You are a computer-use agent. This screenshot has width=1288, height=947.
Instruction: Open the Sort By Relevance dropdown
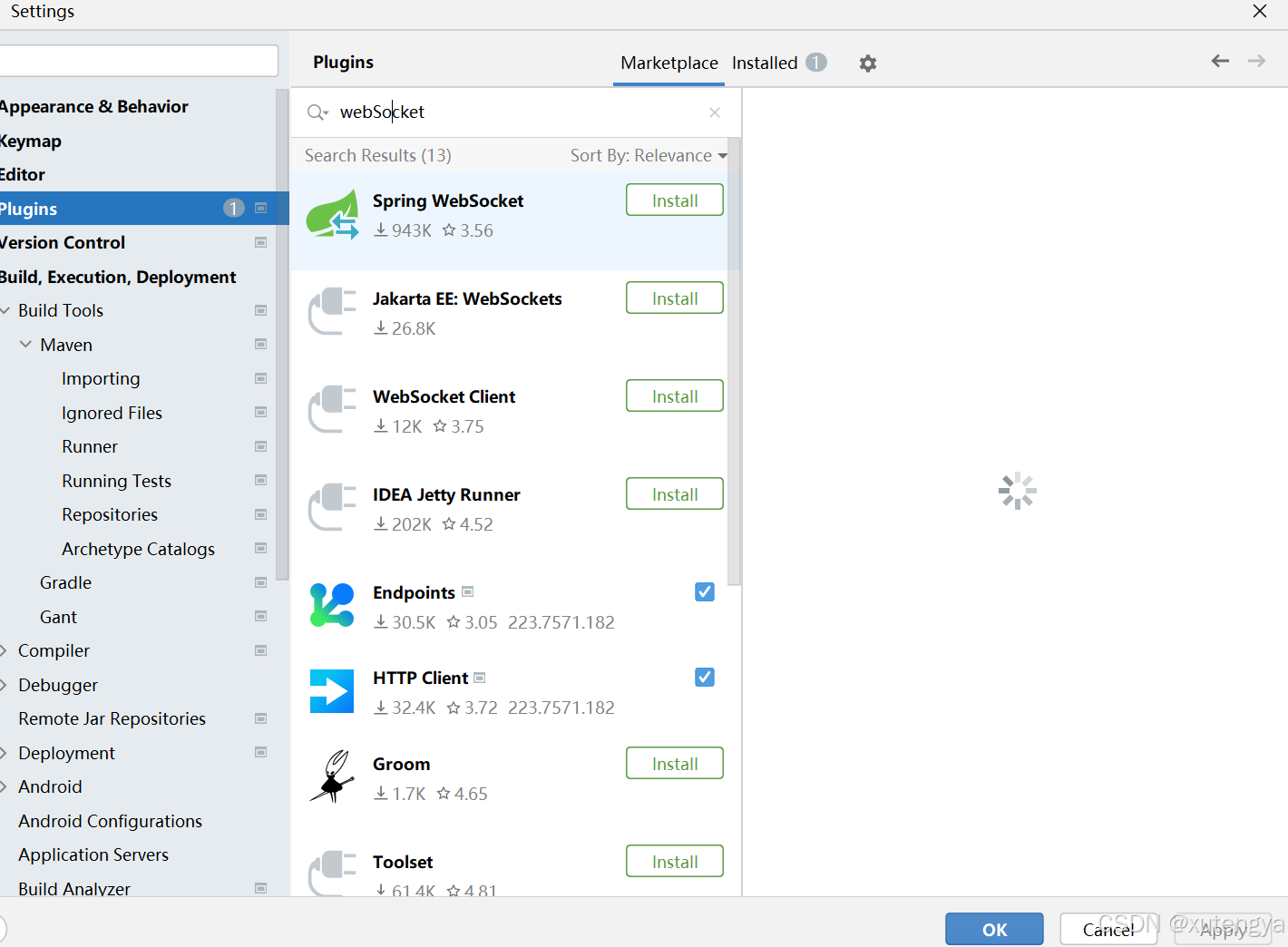[x=648, y=155]
